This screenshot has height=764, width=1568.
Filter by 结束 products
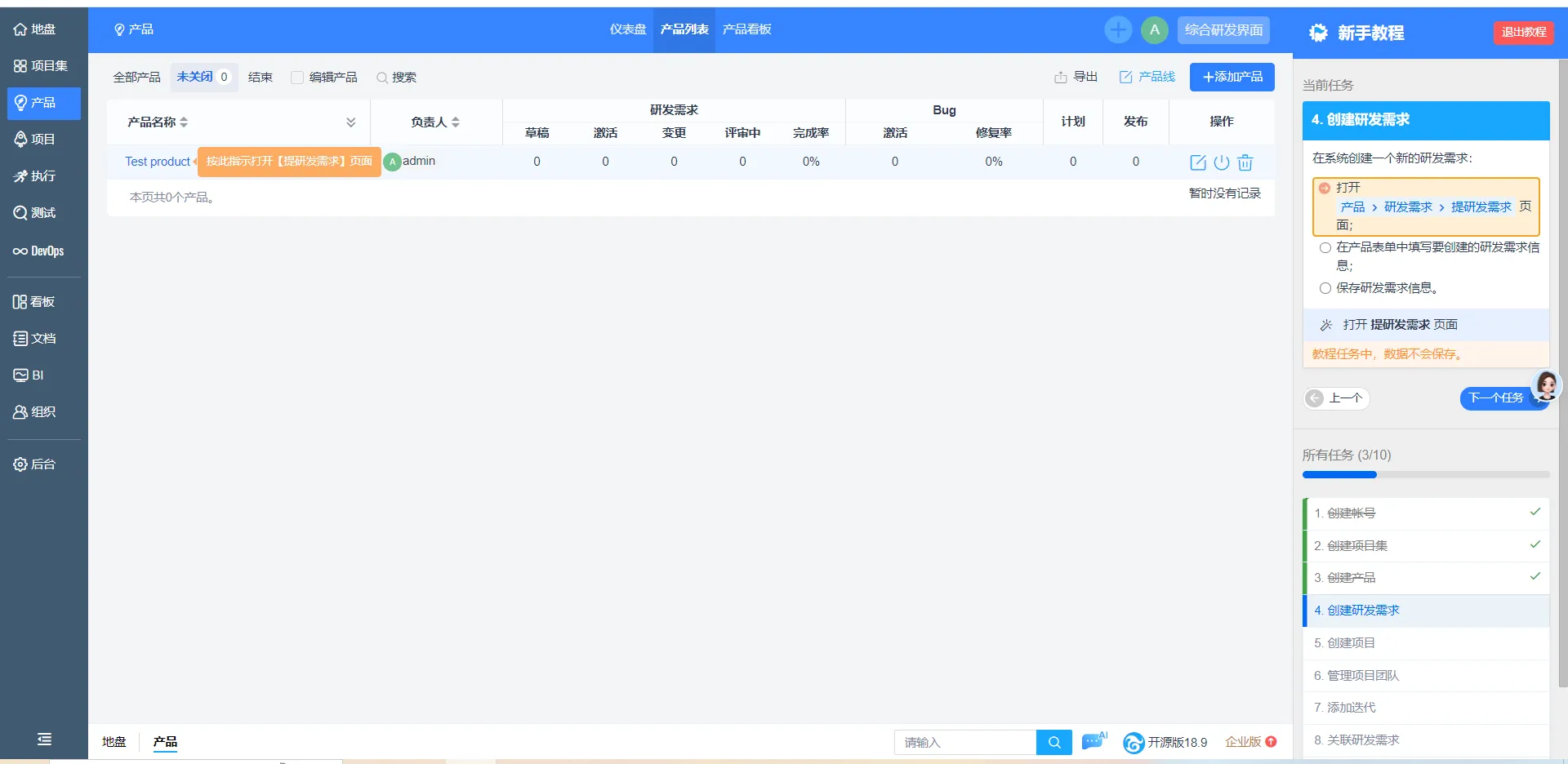click(261, 78)
